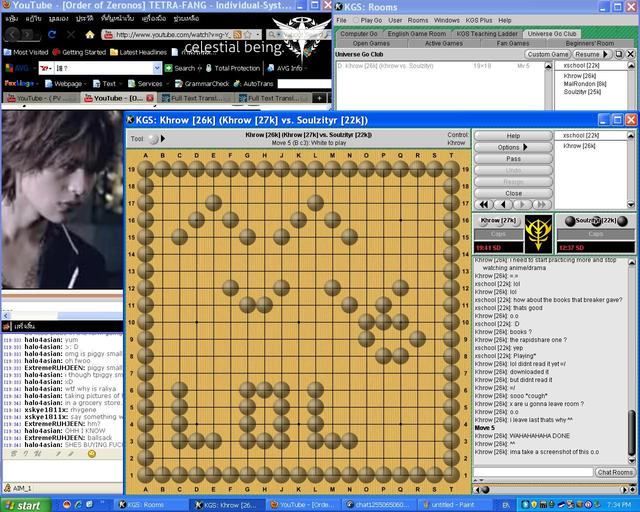Expand the AVG search box dropdown

pyautogui.click(x=157, y=68)
